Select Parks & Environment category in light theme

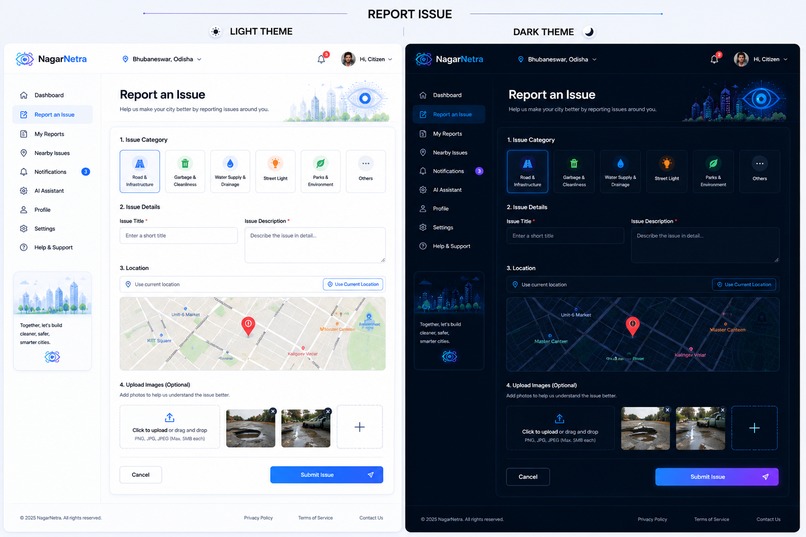pyautogui.click(x=320, y=171)
